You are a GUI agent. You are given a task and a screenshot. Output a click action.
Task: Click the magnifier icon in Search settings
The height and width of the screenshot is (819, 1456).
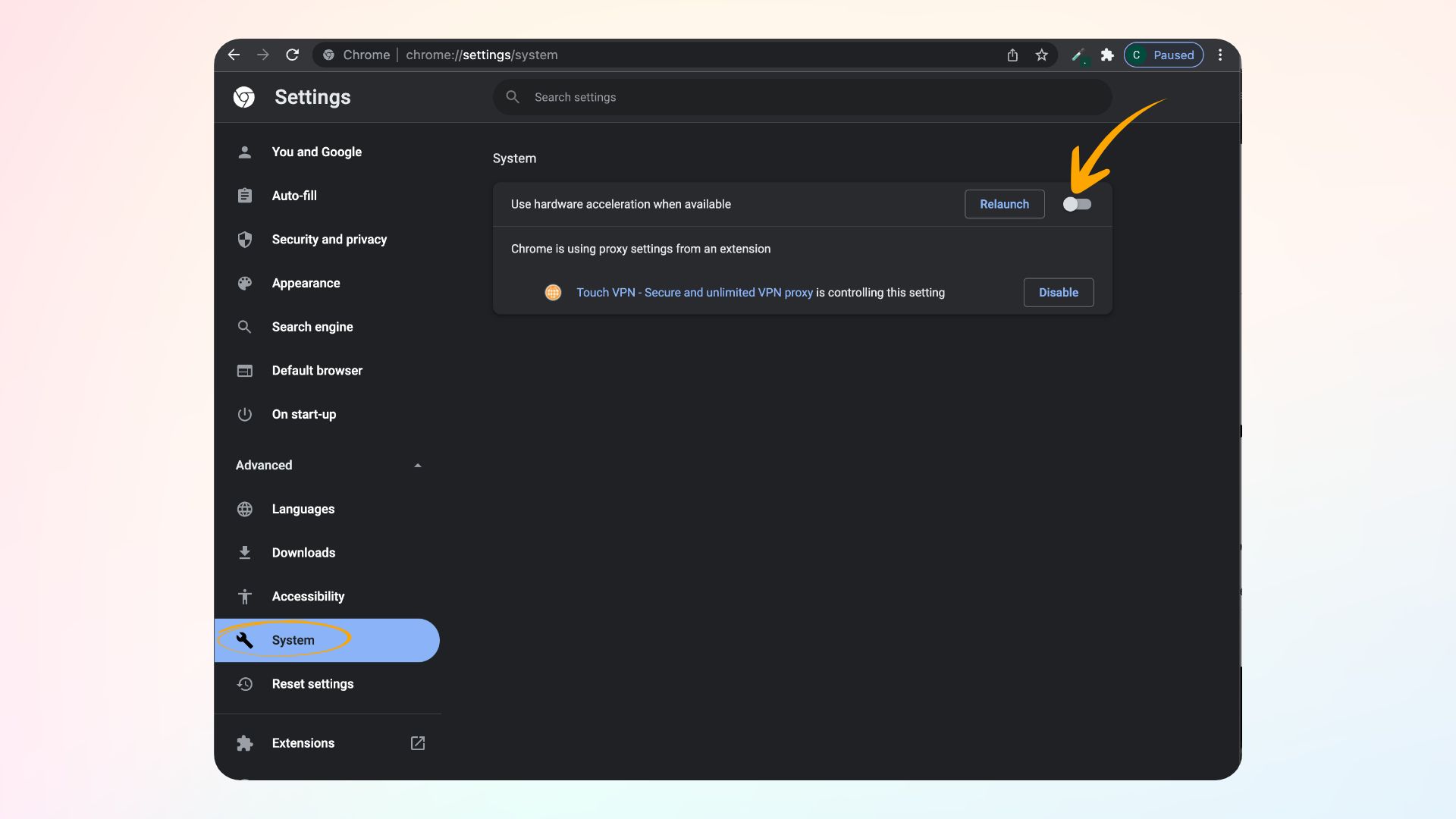coord(513,97)
